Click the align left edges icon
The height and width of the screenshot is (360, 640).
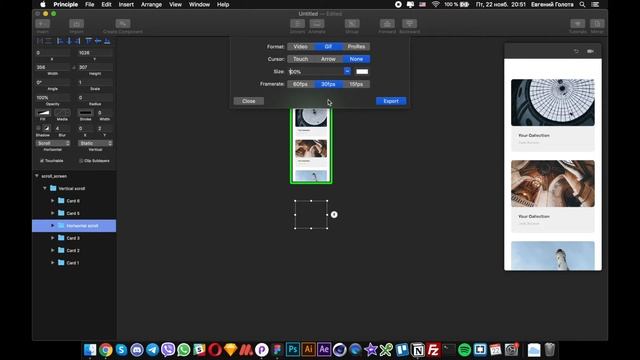coord(60,41)
